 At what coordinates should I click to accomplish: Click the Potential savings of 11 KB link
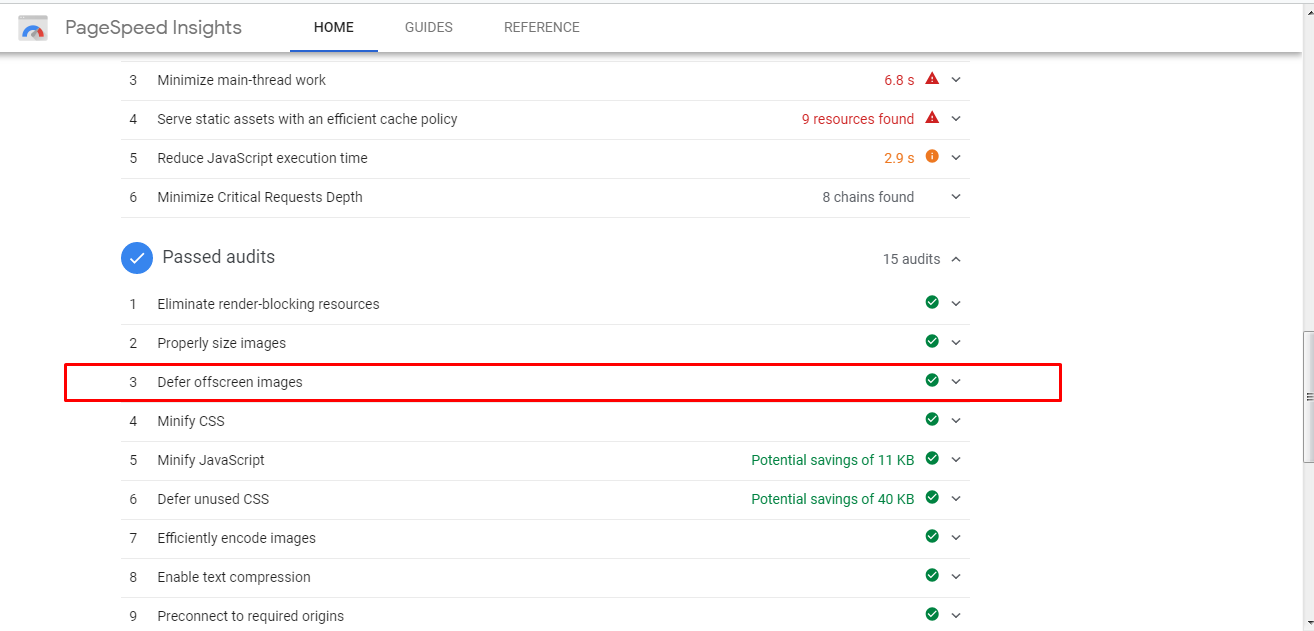coord(833,459)
